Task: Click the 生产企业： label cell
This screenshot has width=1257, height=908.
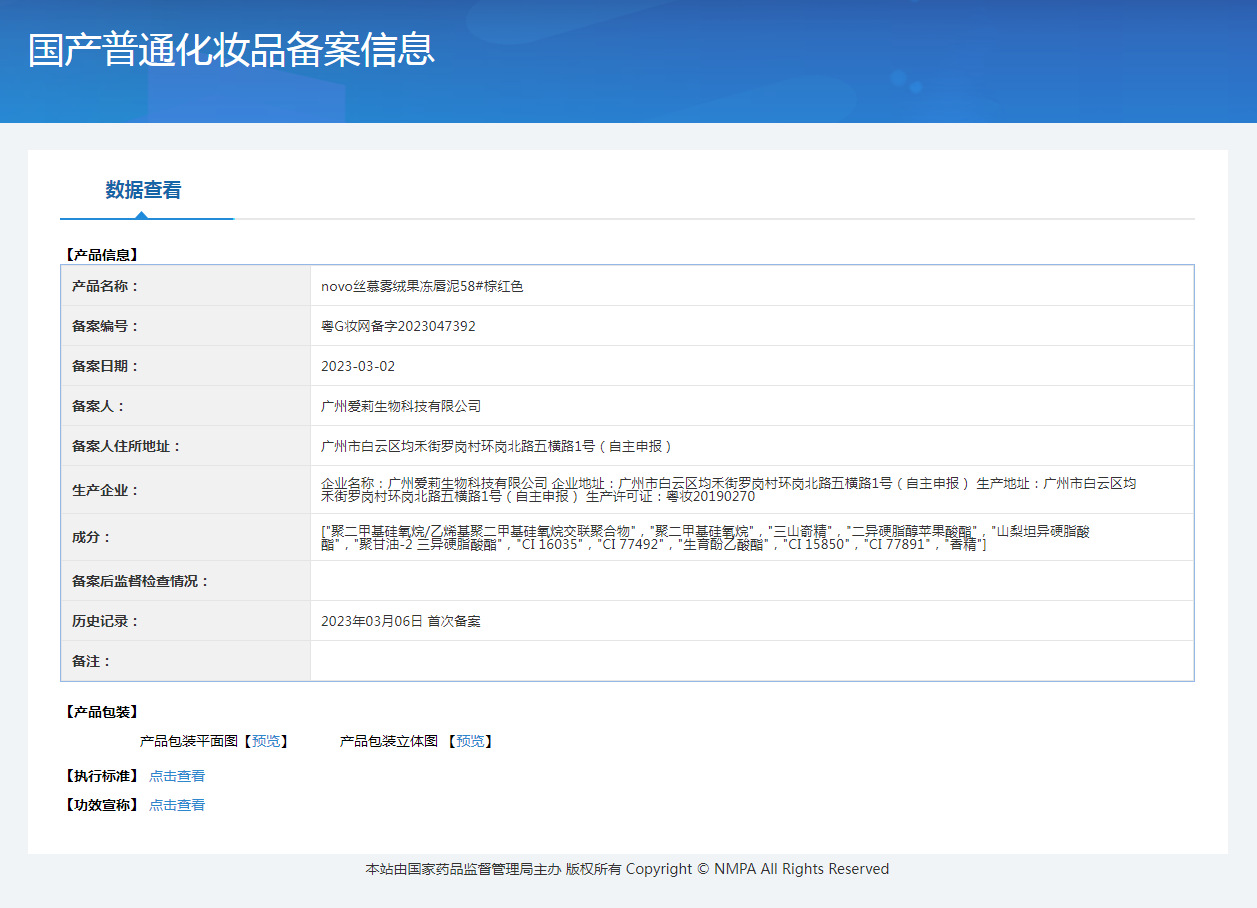Action: [x=186, y=490]
